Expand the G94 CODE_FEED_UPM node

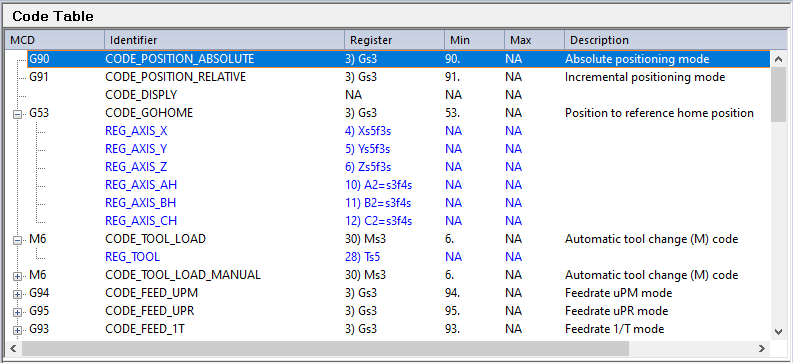coord(18,294)
